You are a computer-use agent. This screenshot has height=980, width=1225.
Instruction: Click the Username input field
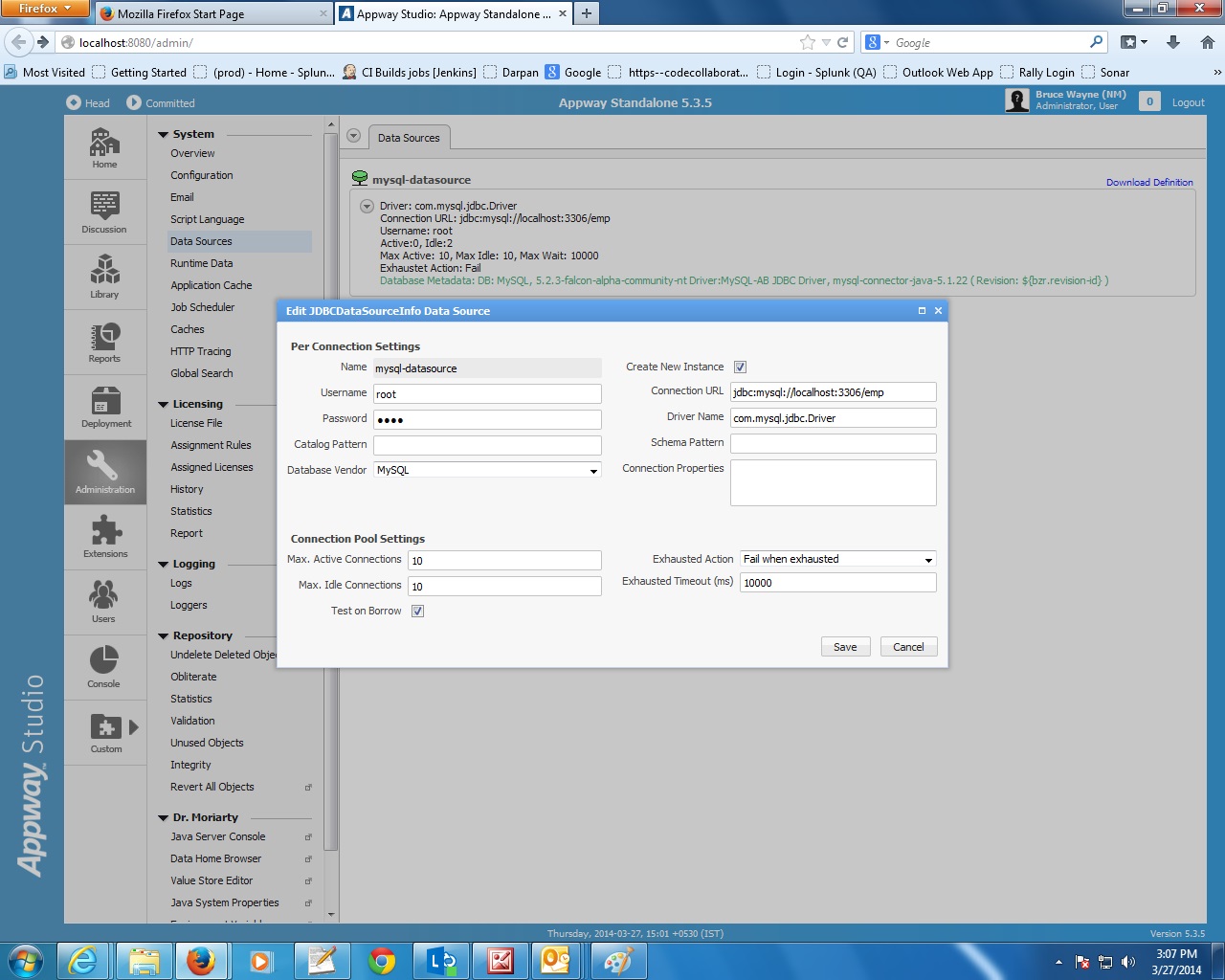click(x=487, y=393)
